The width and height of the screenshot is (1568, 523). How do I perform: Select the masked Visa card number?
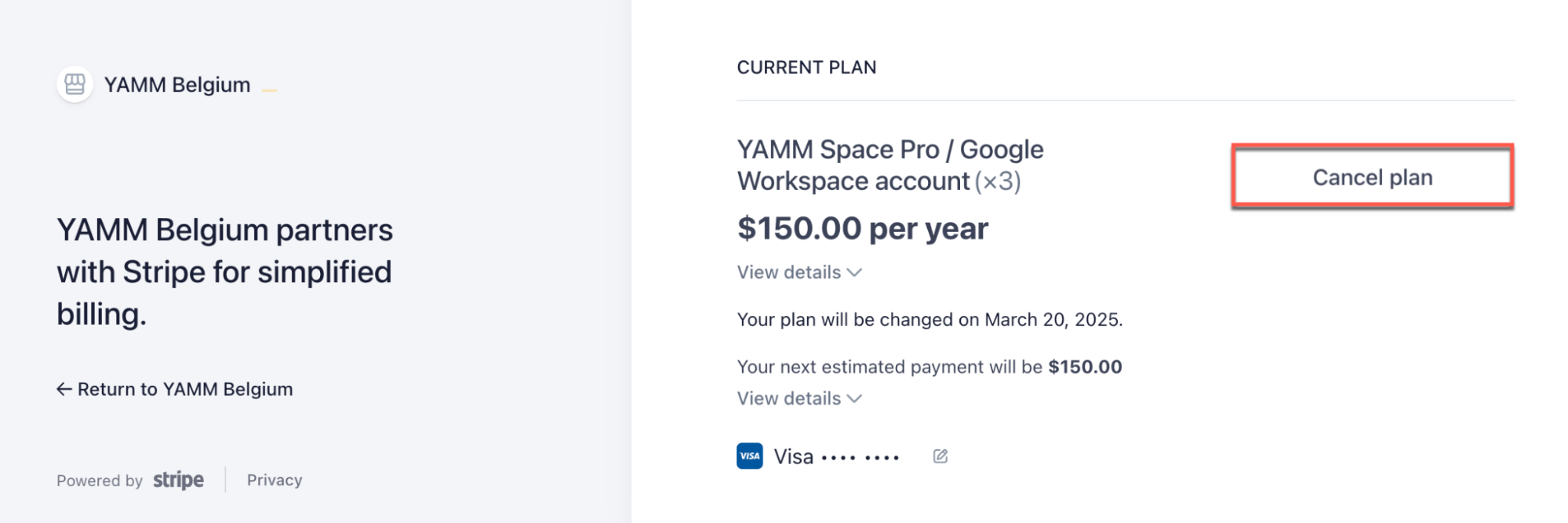coord(860,457)
